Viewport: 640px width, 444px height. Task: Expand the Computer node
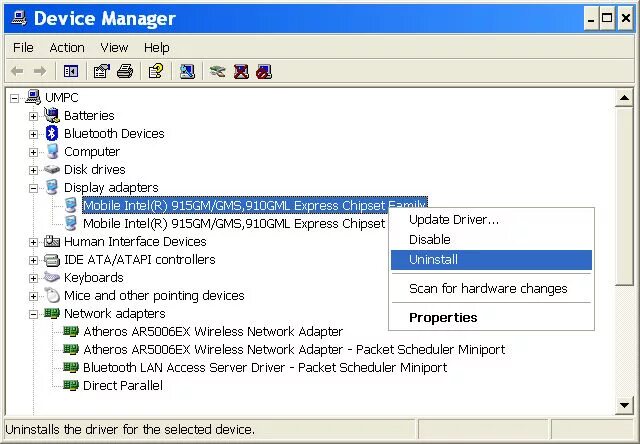tap(33, 152)
